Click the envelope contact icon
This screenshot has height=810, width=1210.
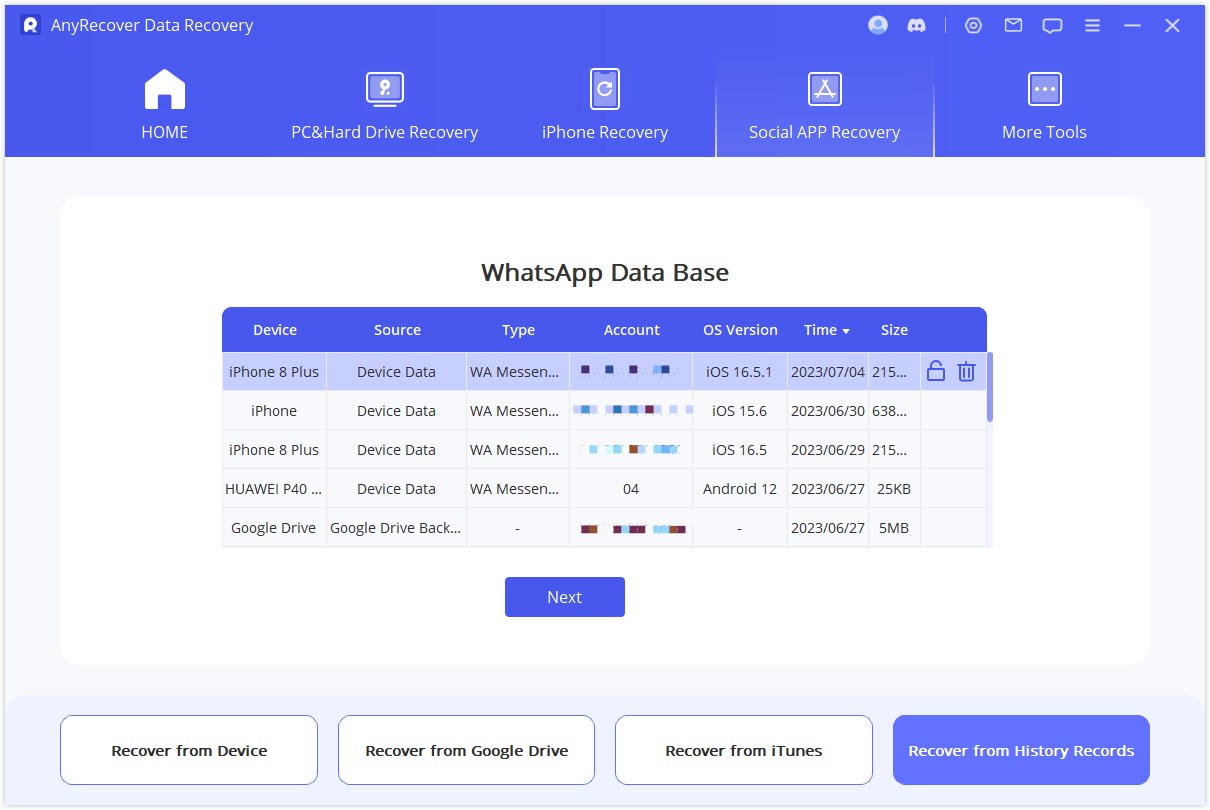[1012, 25]
